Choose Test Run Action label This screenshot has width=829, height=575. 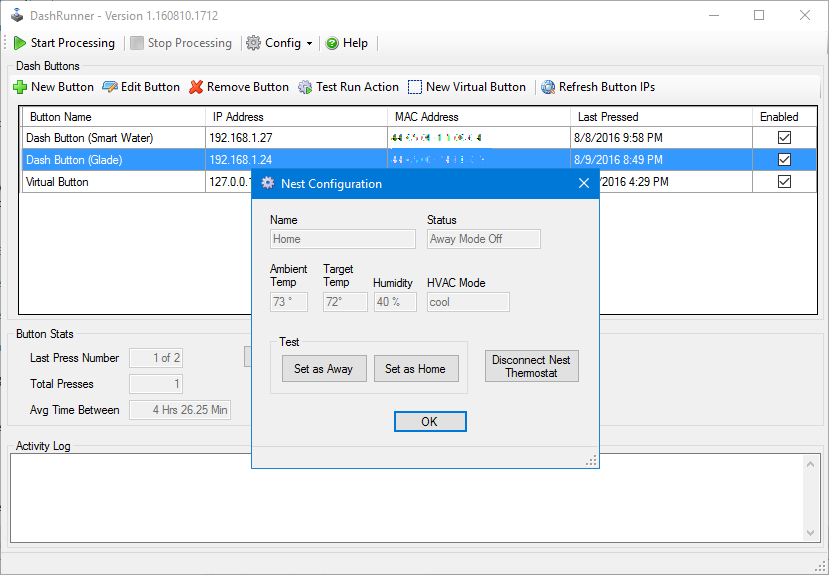[357, 87]
